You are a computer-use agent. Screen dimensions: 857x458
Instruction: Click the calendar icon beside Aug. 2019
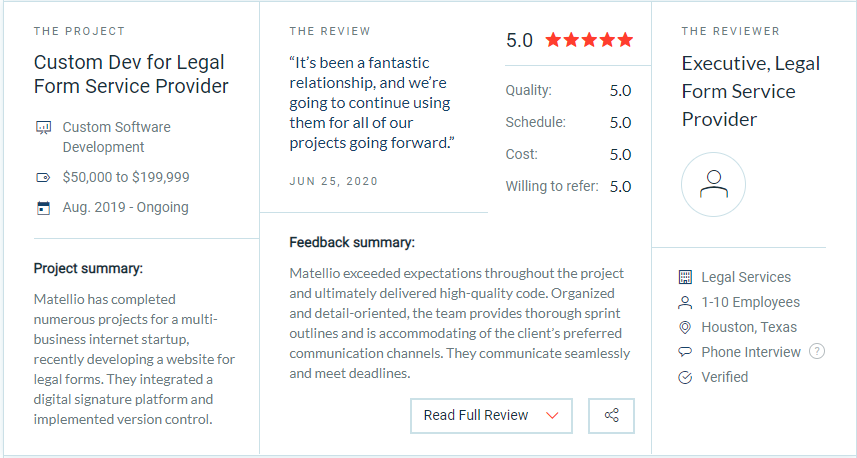coord(43,208)
